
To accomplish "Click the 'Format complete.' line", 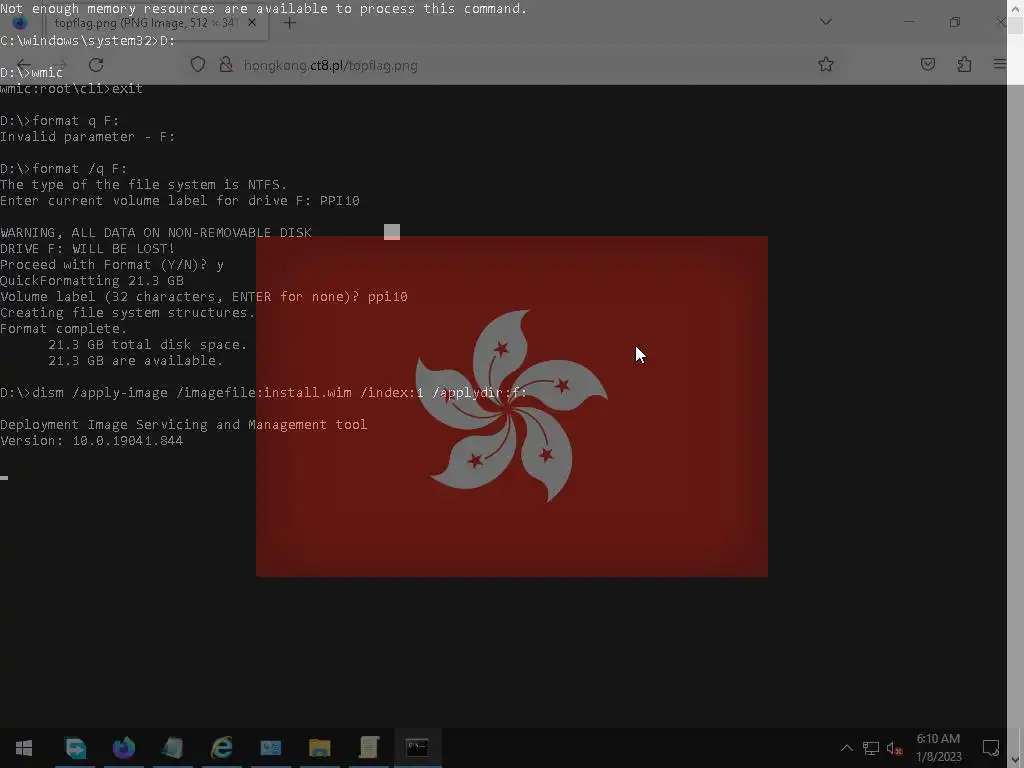I will [63, 328].
